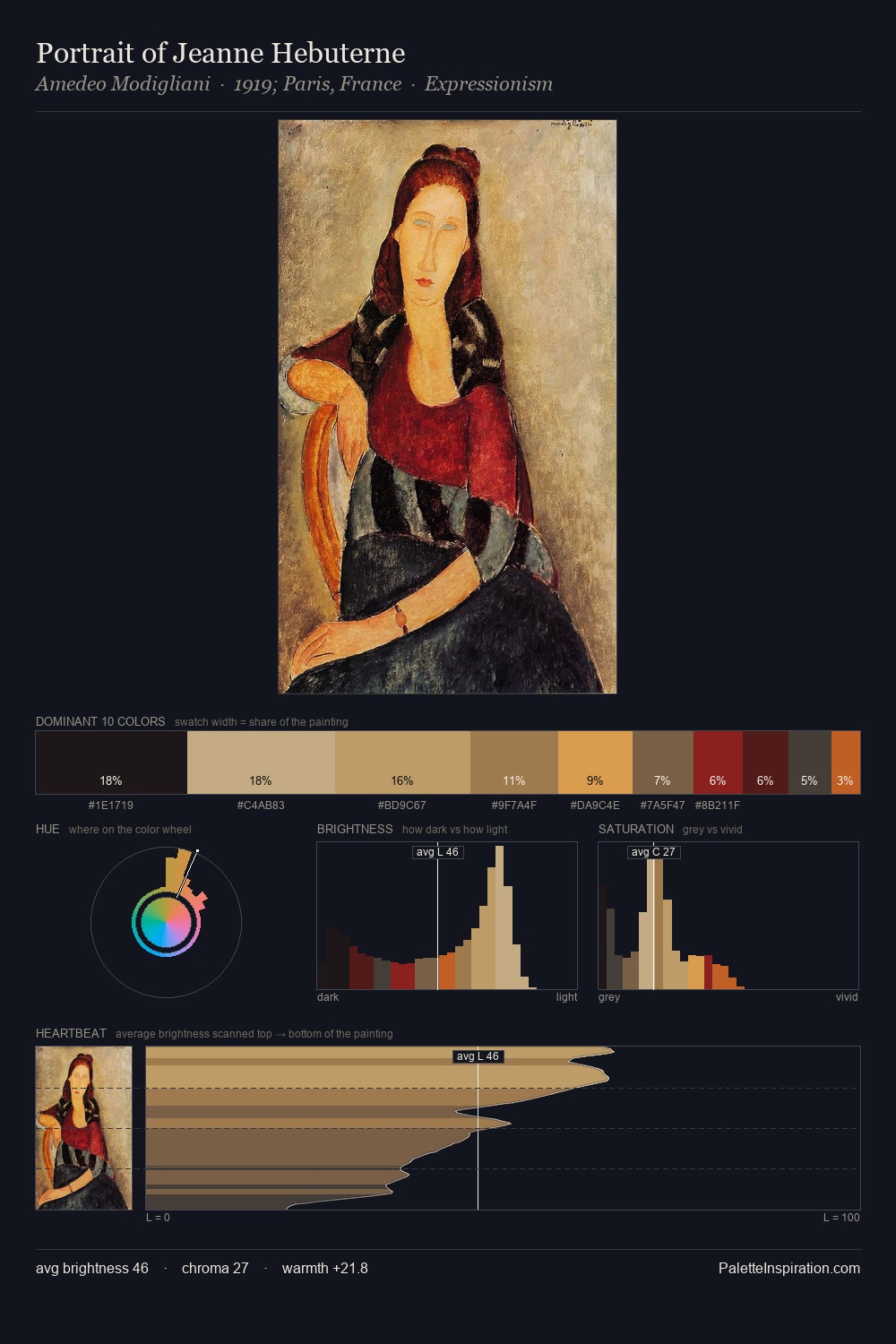Select the HEARTBEAT section heading
This screenshot has height=1344, width=896.
(71, 1033)
